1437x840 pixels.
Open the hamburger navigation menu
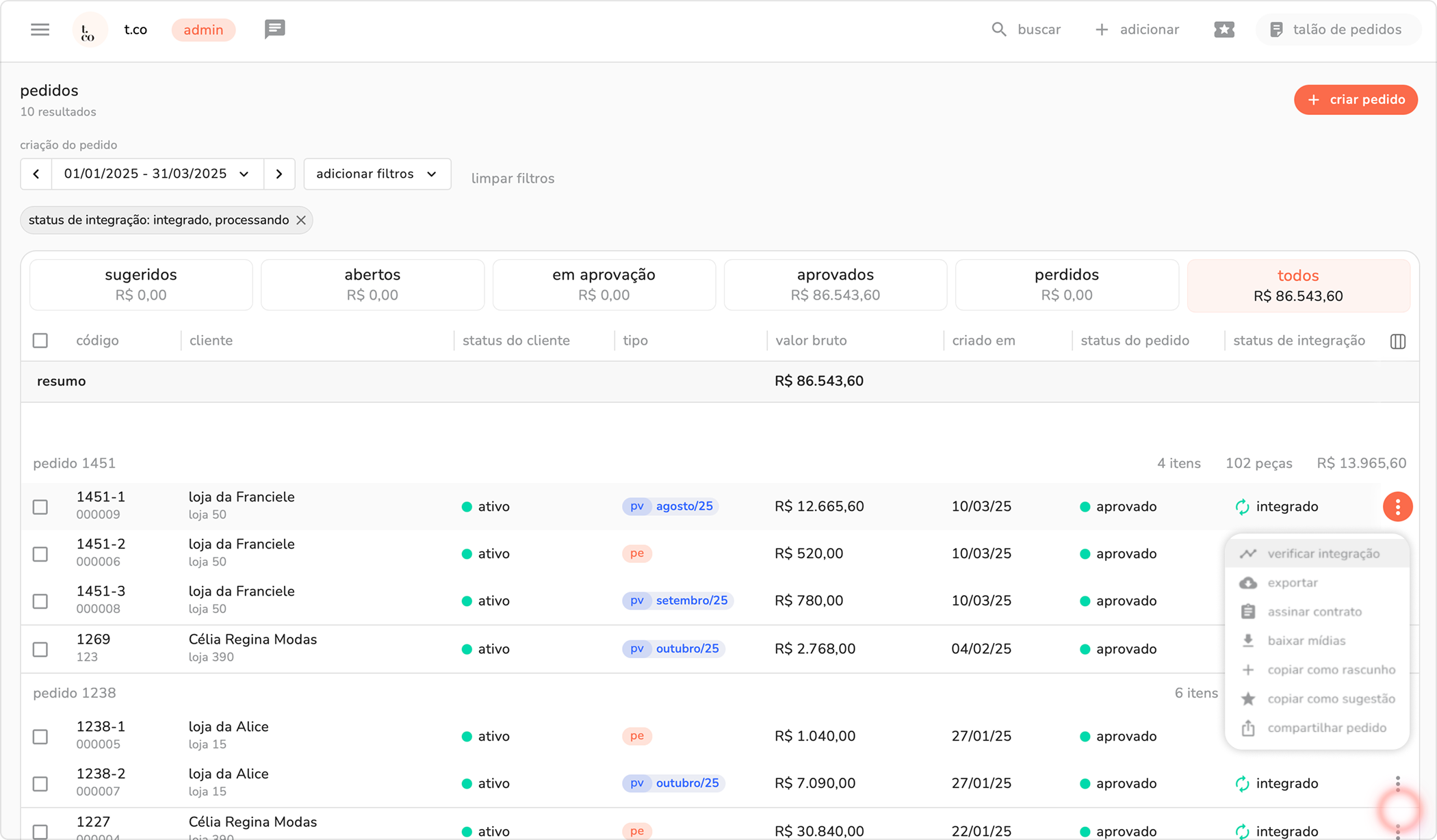click(x=40, y=29)
